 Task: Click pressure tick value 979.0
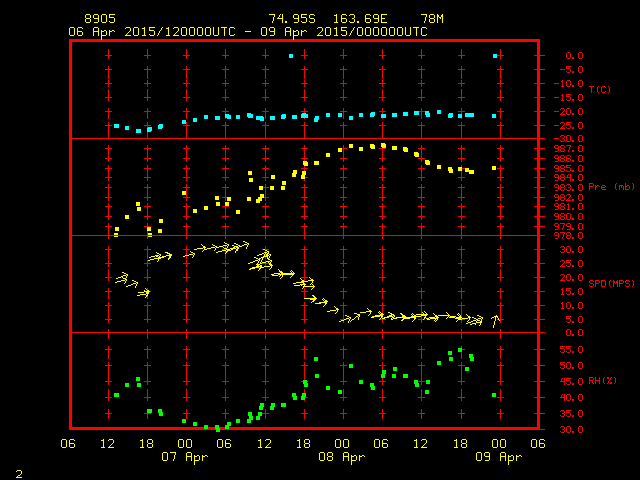[x=569, y=227]
